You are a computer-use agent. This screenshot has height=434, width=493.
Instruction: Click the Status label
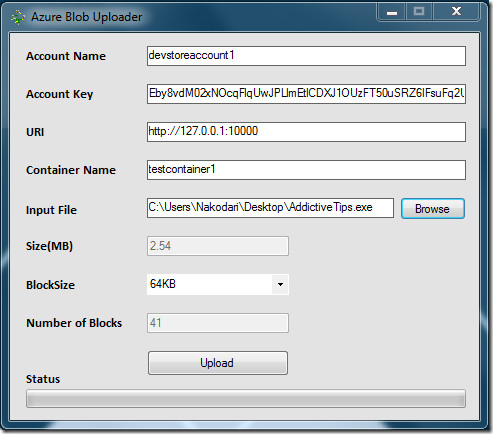(x=43, y=379)
